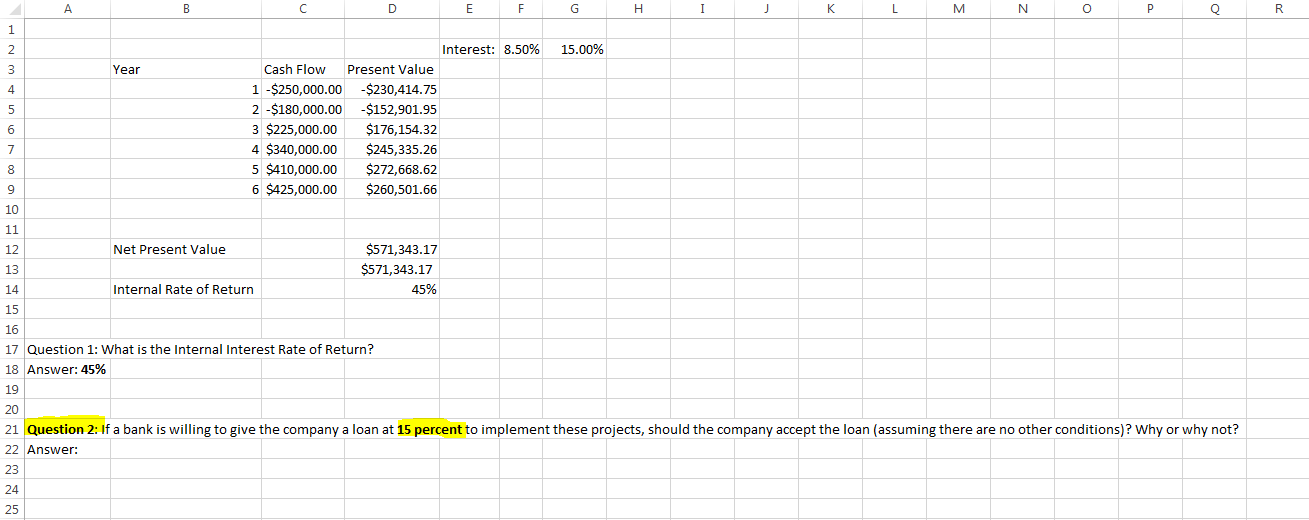The image size is (1309, 520).
Task: Select $571,343.17 in row 12
Action: [390, 249]
